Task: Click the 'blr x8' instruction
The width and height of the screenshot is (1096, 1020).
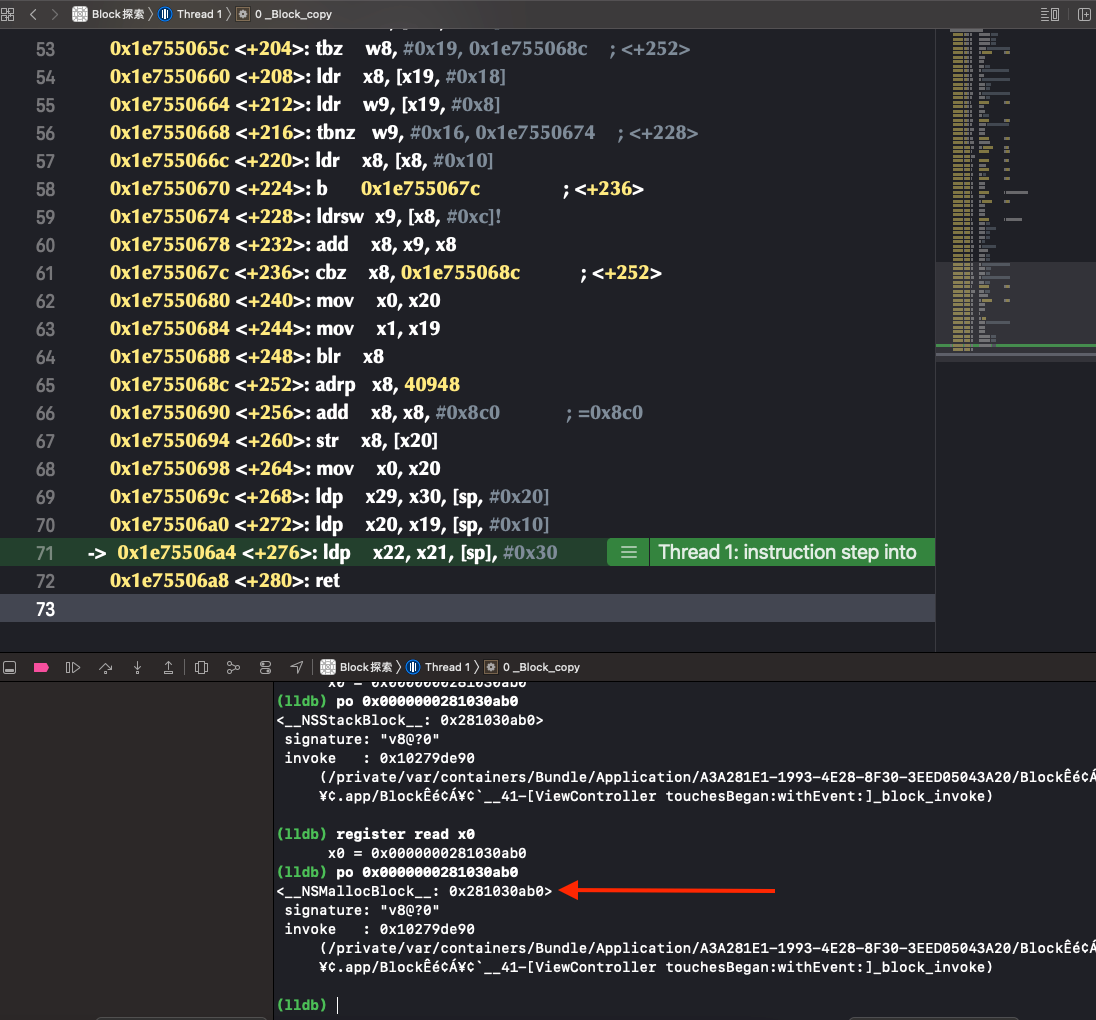Action: pyautogui.click(x=350, y=357)
